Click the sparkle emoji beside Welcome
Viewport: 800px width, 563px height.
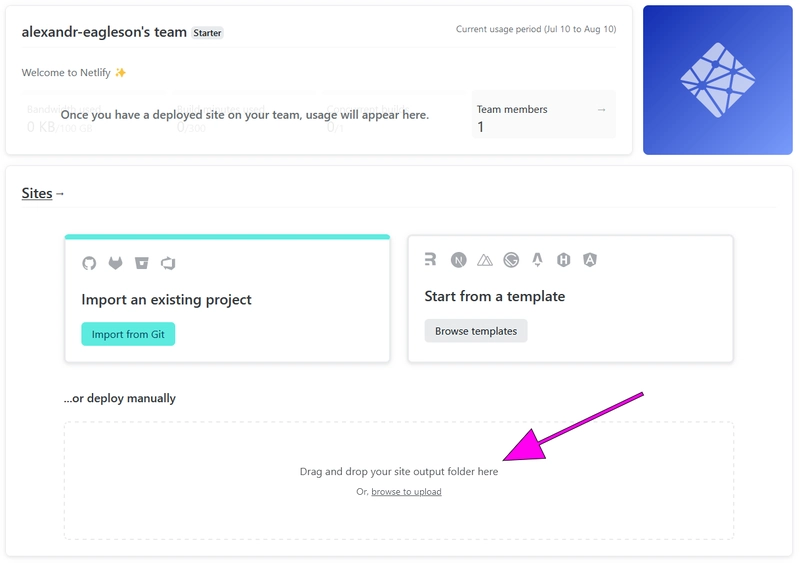click(x=120, y=72)
